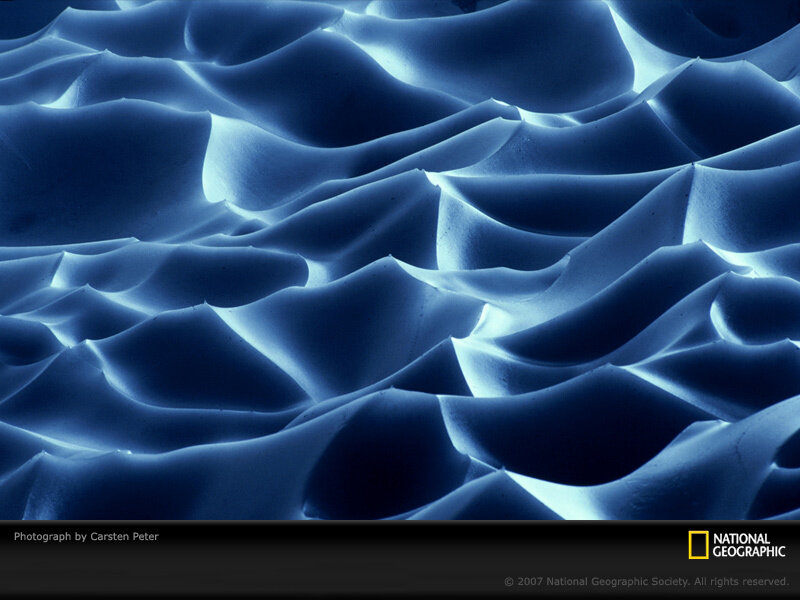Click the word 'rights' in copyright line
The height and width of the screenshot is (600, 800).
tap(725, 582)
